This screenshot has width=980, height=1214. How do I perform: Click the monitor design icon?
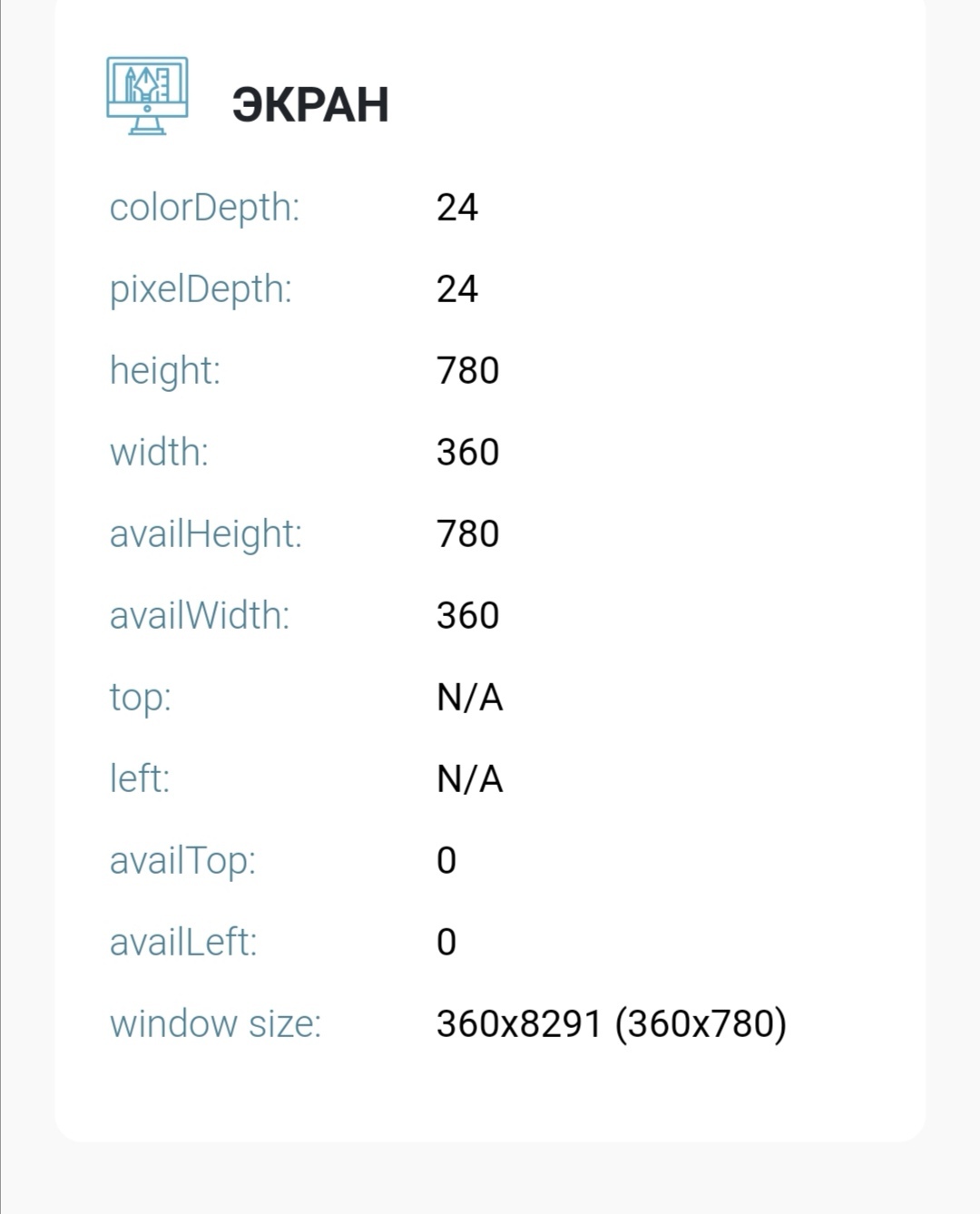tap(147, 95)
